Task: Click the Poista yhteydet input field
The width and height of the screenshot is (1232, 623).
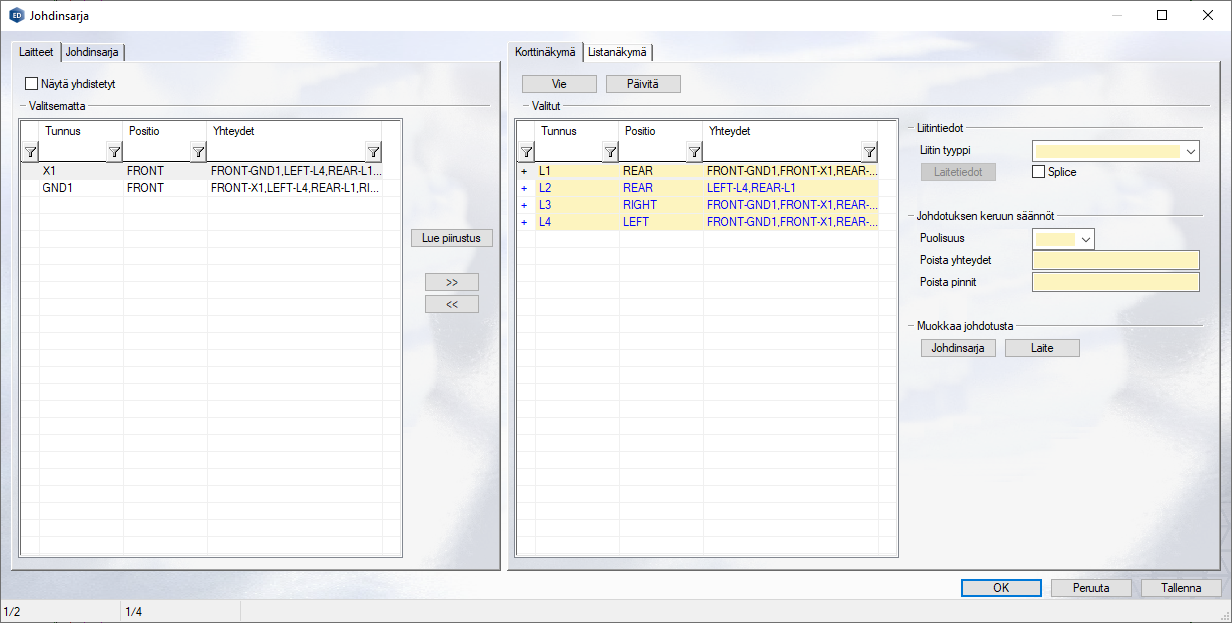Action: click(1115, 260)
